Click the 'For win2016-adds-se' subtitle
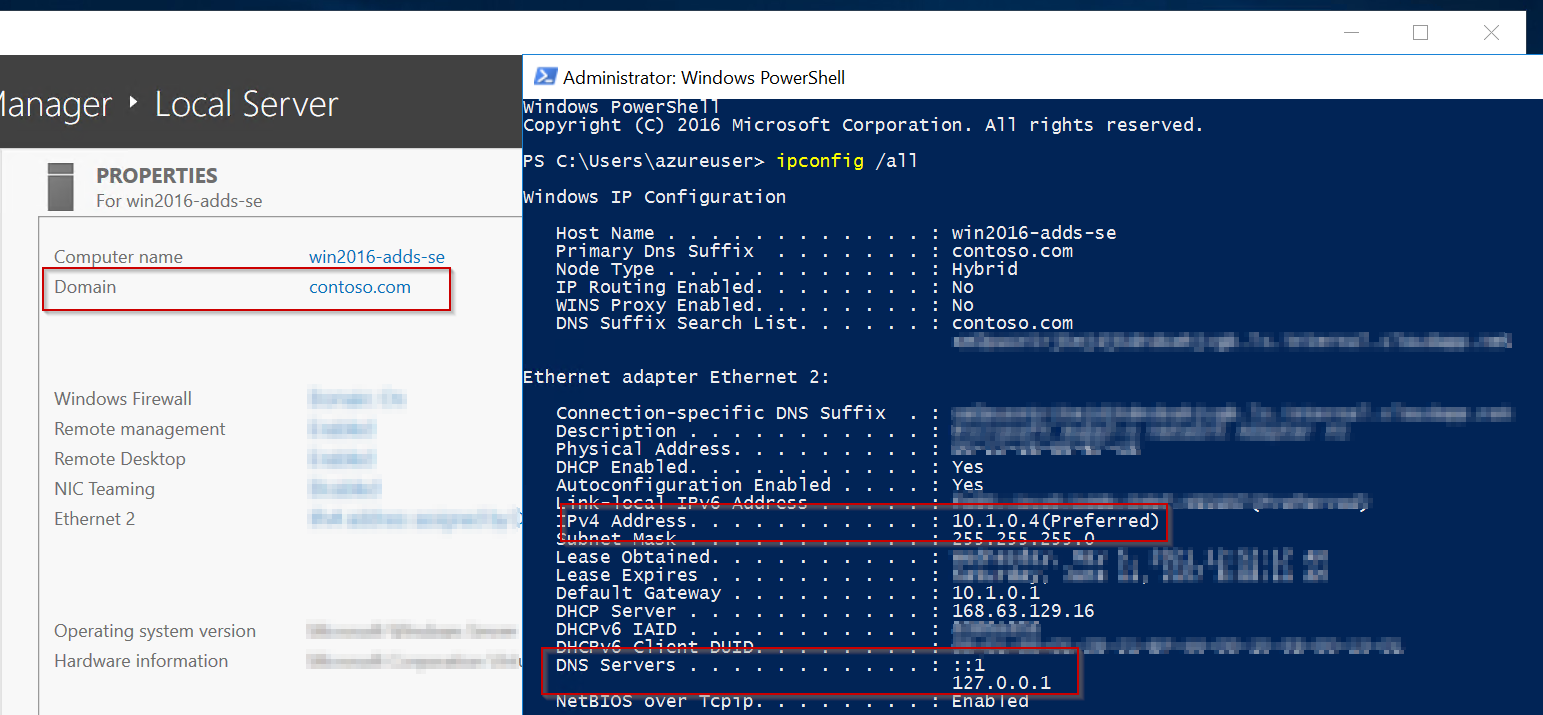Image resolution: width=1543 pixels, height=715 pixels. coord(179,201)
